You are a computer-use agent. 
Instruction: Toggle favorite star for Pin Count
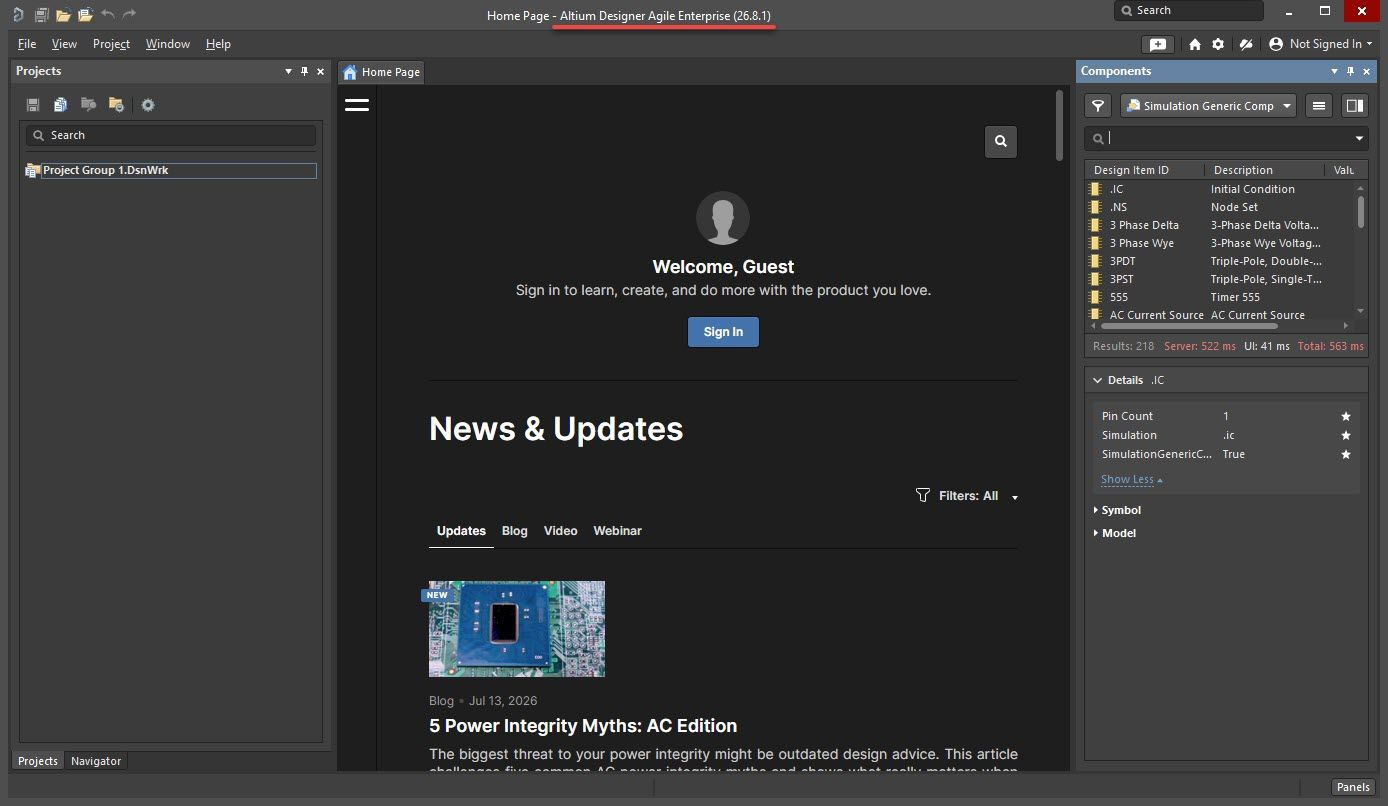[1346, 416]
